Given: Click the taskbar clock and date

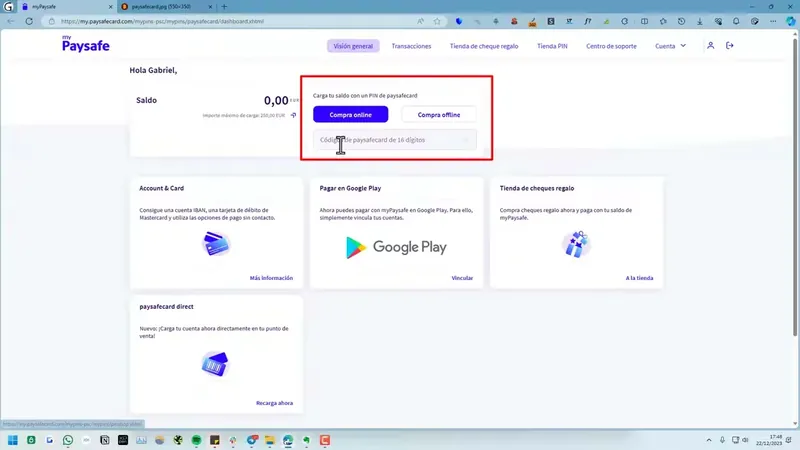Looking at the screenshot, I should pyautogui.click(x=769, y=440).
